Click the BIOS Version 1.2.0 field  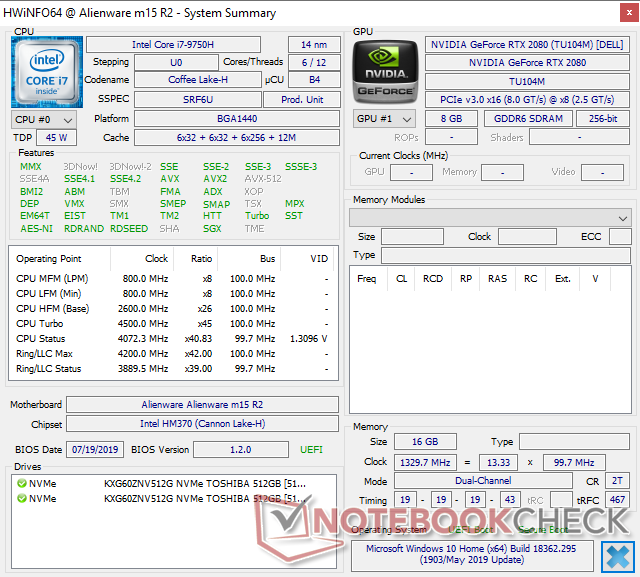241,450
